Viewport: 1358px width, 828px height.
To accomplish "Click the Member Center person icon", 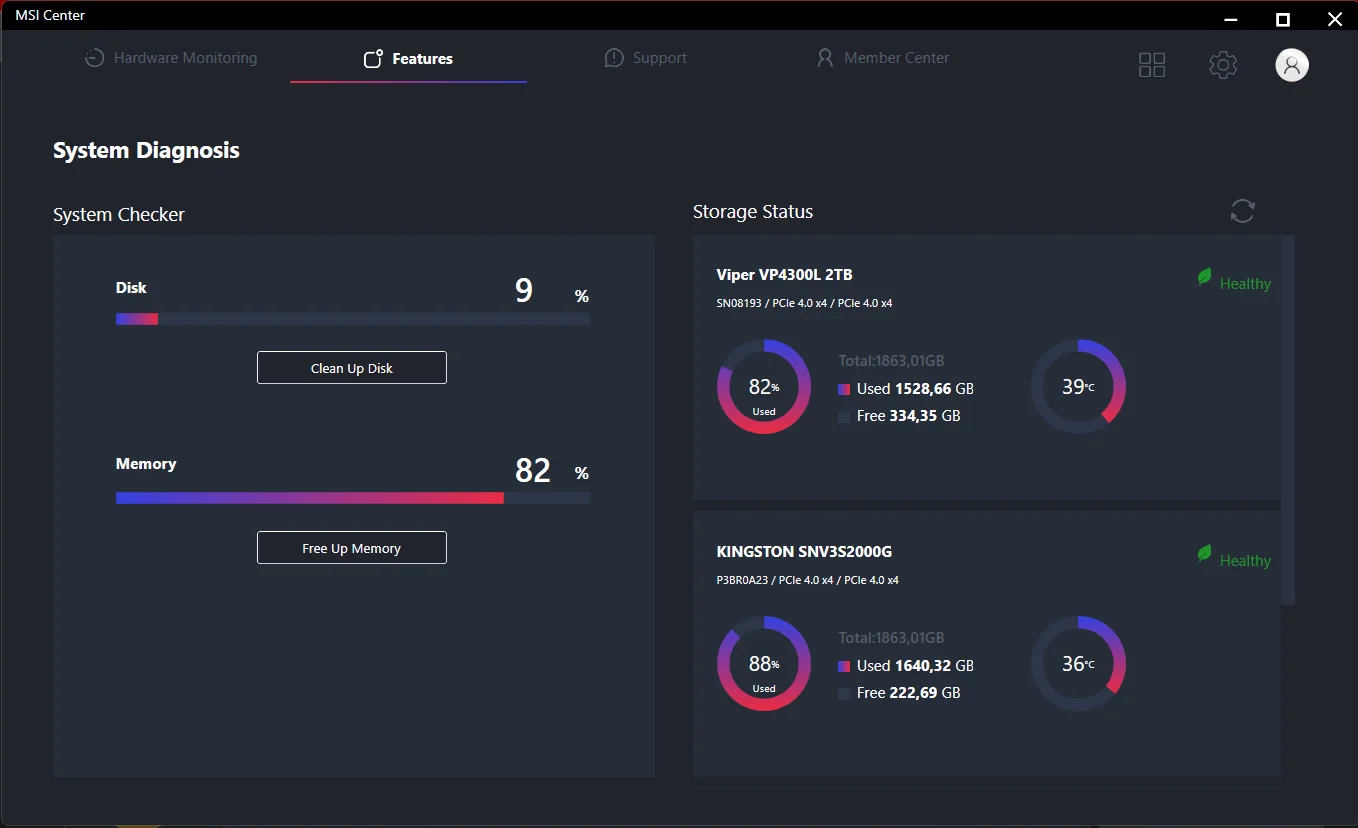I will (x=825, y=58).
